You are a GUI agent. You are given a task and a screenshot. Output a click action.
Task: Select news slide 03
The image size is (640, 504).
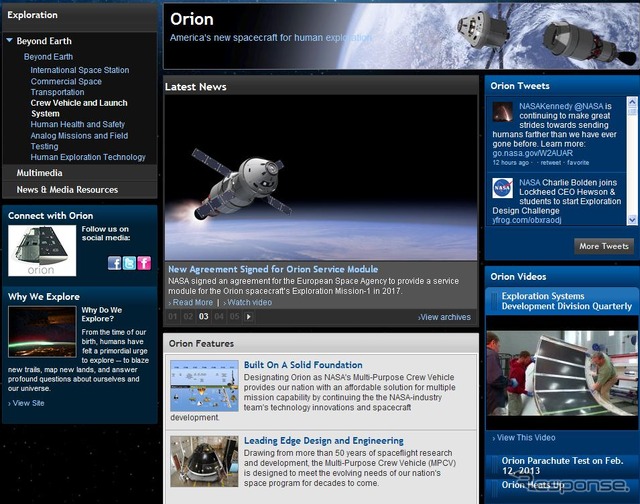click(x=204, y=316)
